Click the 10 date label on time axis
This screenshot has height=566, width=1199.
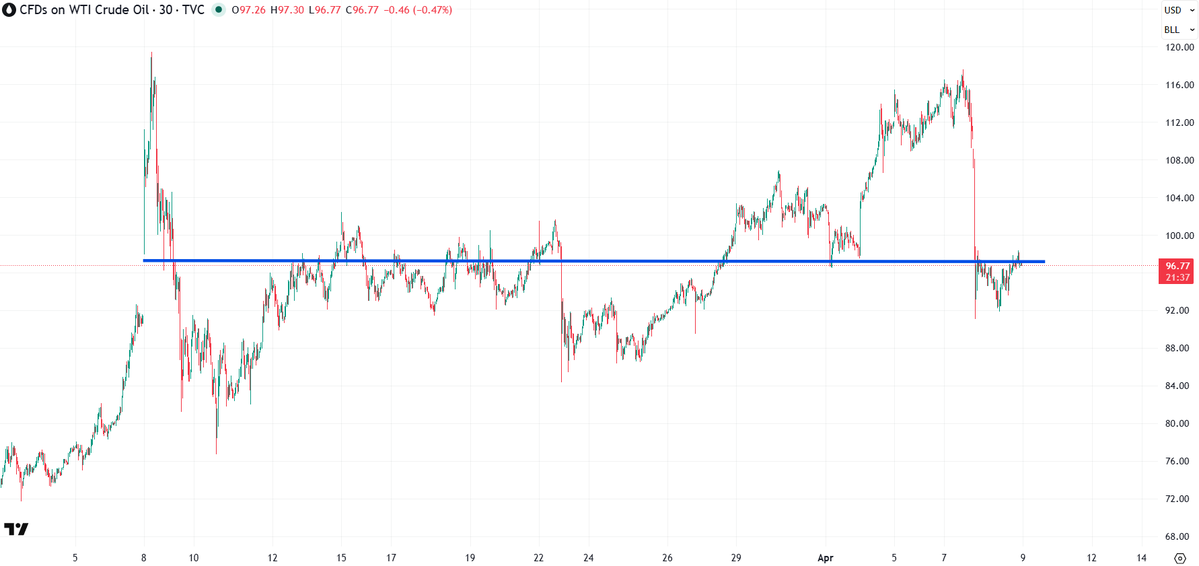pyautogui.click(x=193, y=558)
